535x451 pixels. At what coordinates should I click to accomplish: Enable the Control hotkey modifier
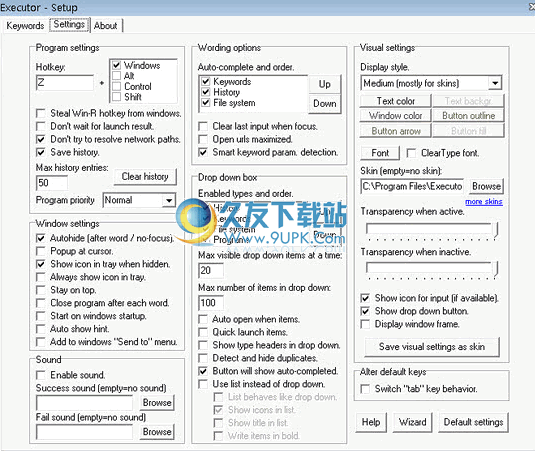point(116,86)
